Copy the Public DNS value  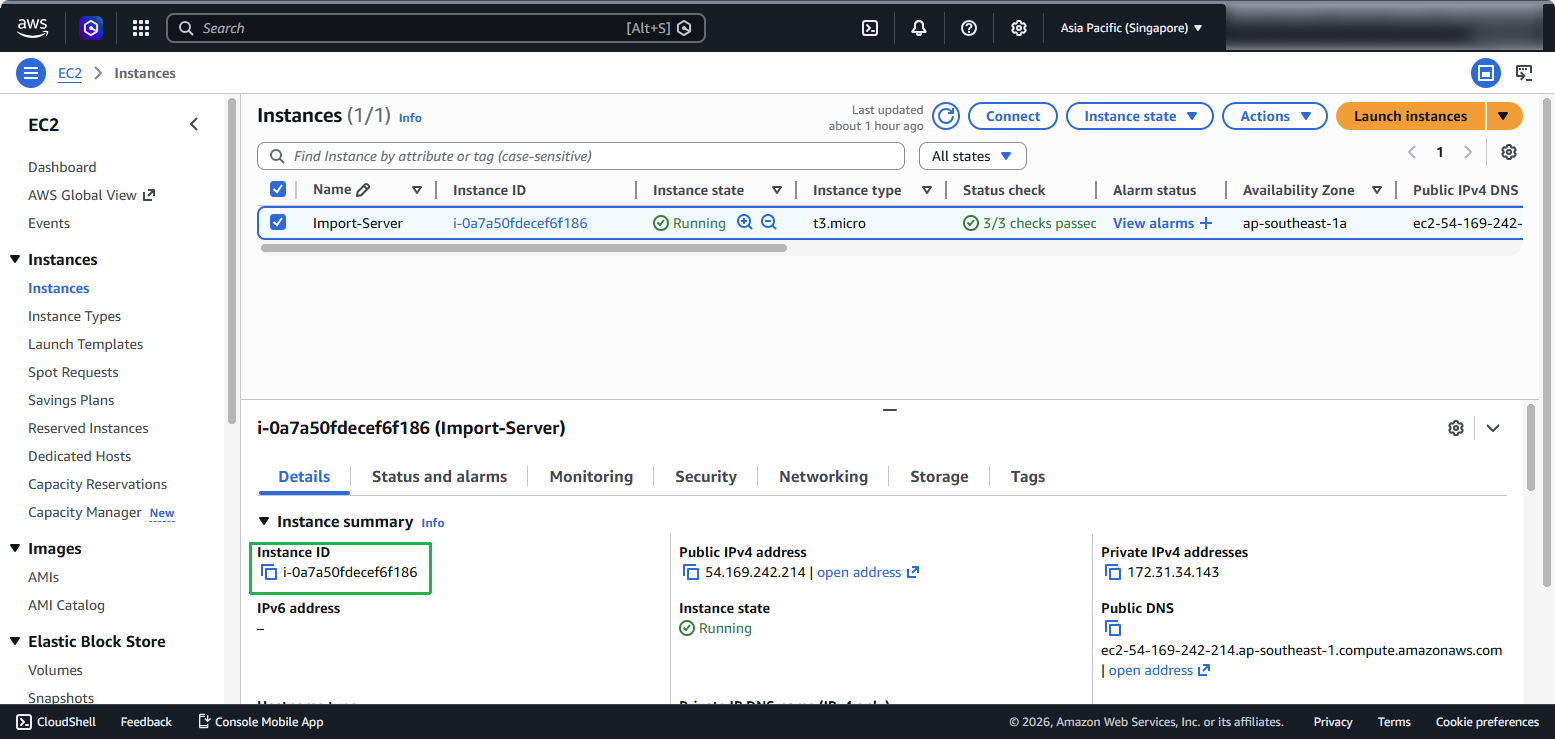[1113, 629]
